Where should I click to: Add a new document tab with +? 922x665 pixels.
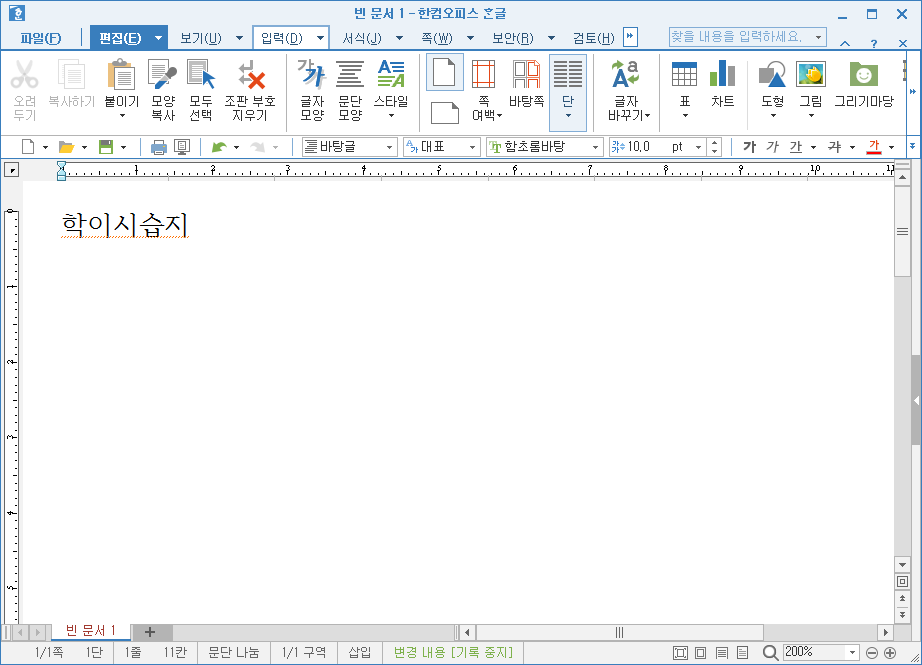pyautogui.click(x=150, y=632)
